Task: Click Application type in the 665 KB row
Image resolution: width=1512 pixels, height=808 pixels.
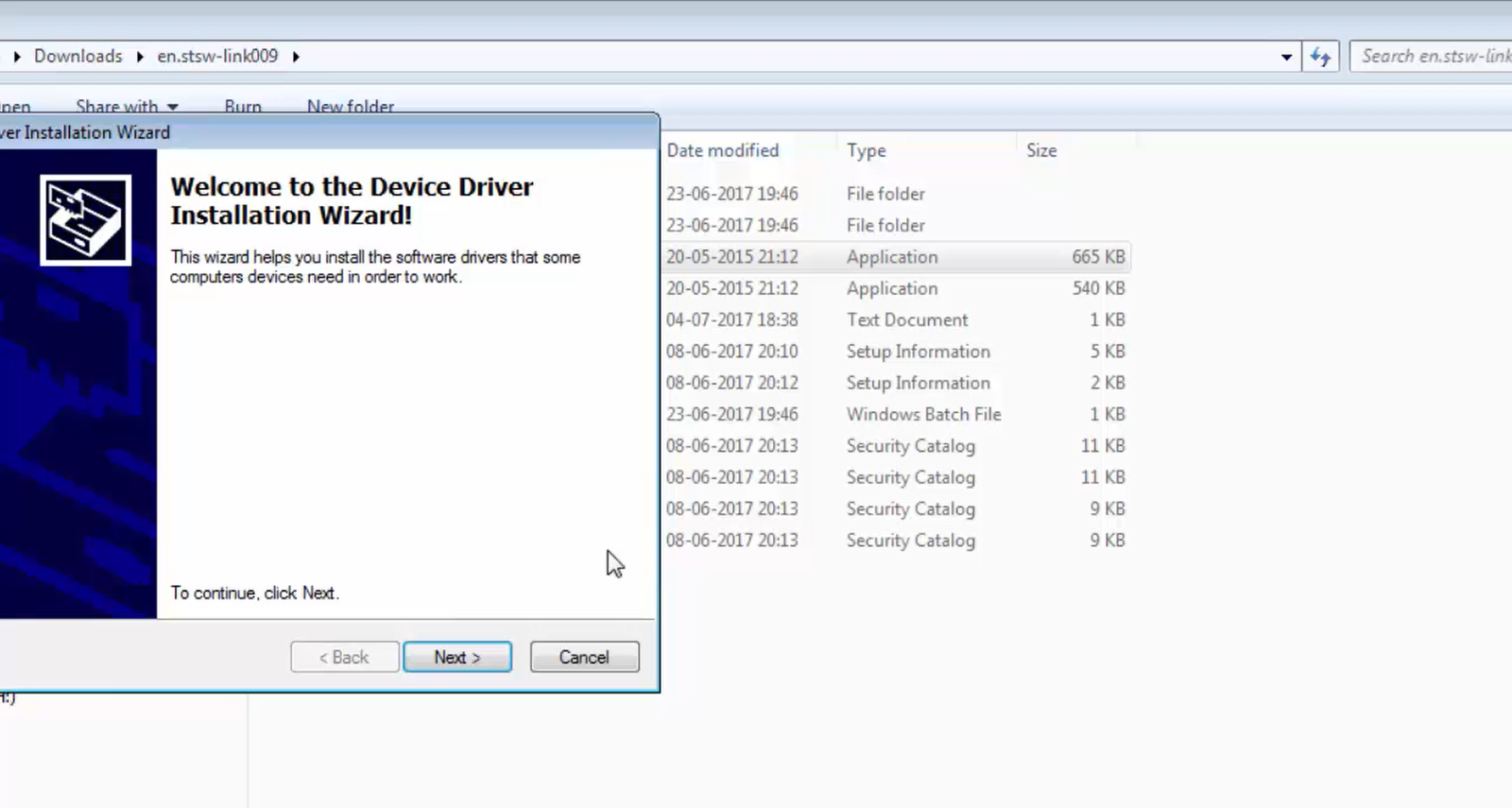Action: pyautogui.click(x=892, y=257)
